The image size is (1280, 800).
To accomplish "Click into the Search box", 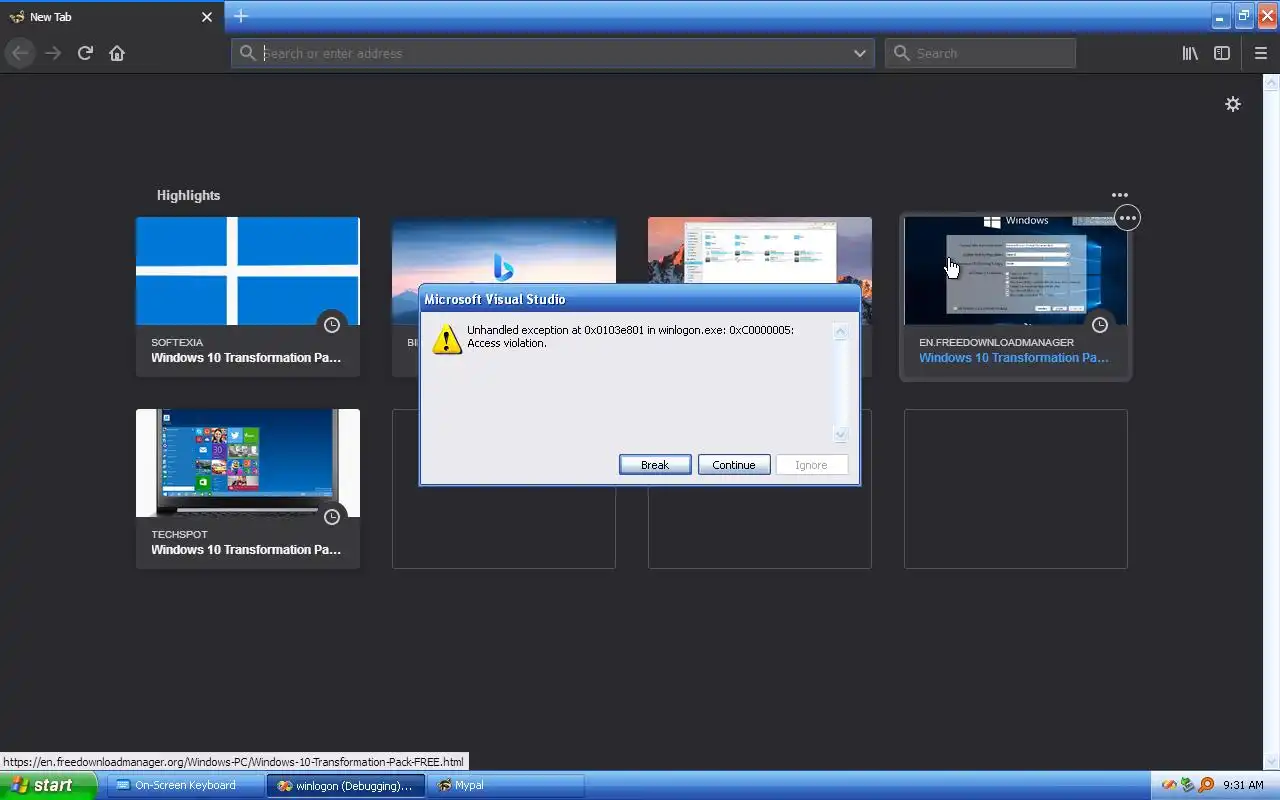I will coord(980,53).
